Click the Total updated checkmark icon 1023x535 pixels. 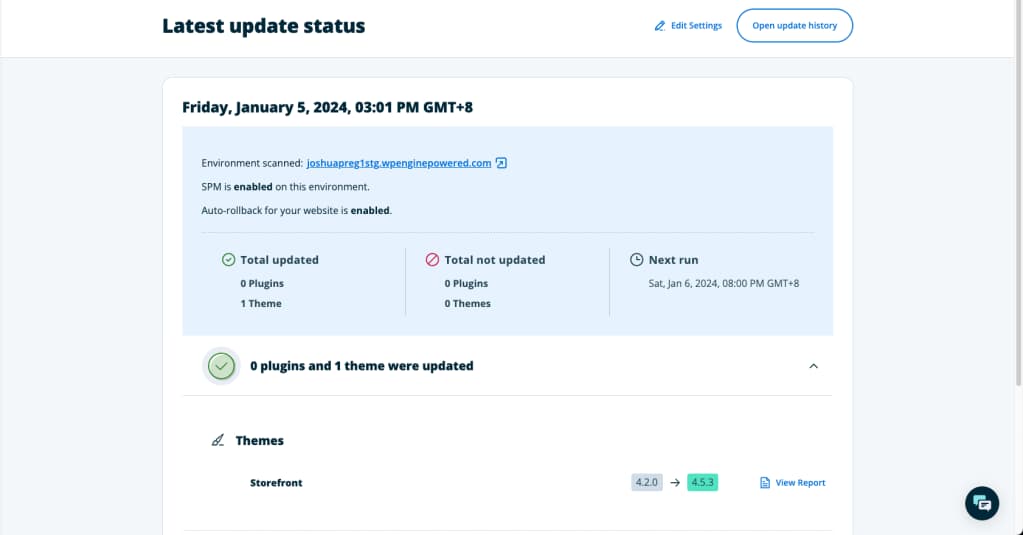pos(228,260)
